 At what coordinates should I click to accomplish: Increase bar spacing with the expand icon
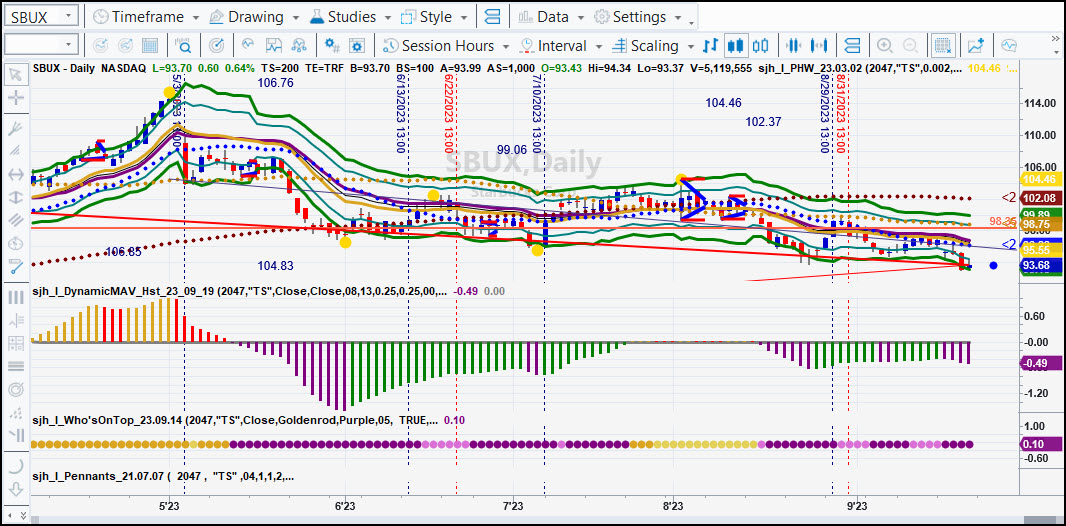tap(821, 46)
